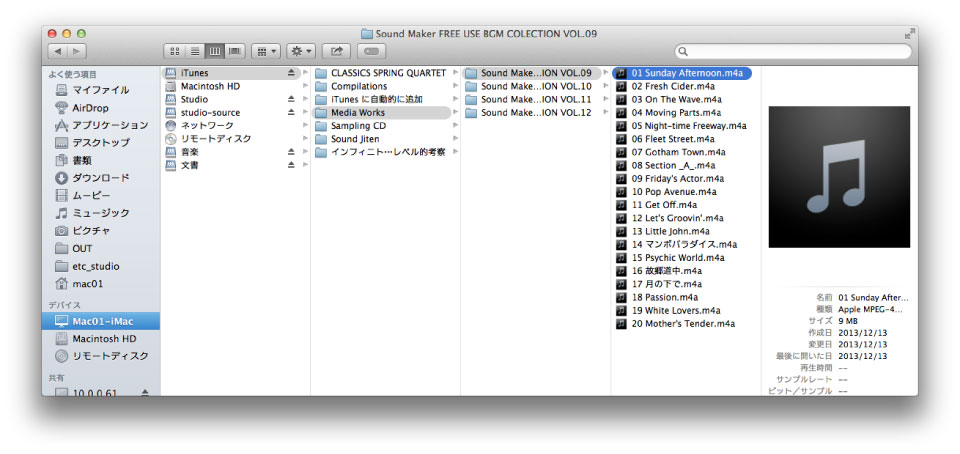The image size is (960, 454).
Task: Select 07 Gotham Town.m4a
Action: pos(682,152)
